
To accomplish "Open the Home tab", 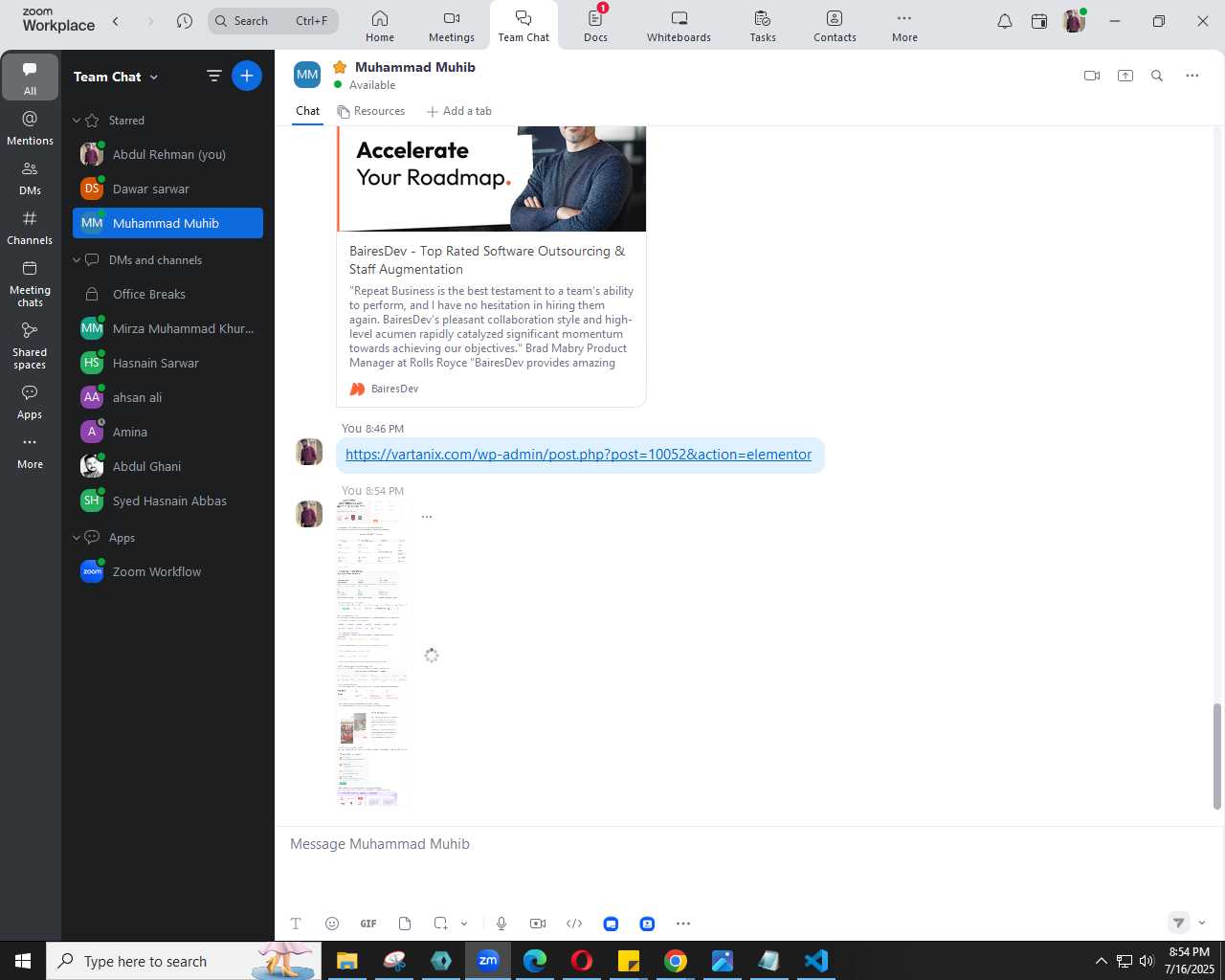I will point(380,26).
